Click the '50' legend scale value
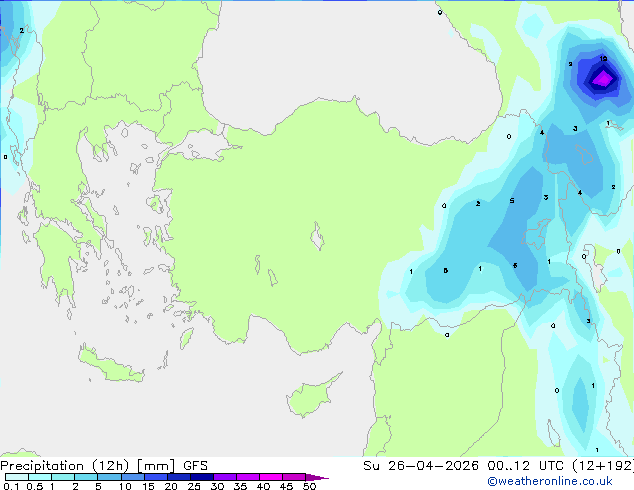Screen dimensions: 634x490 click(309, 486)
